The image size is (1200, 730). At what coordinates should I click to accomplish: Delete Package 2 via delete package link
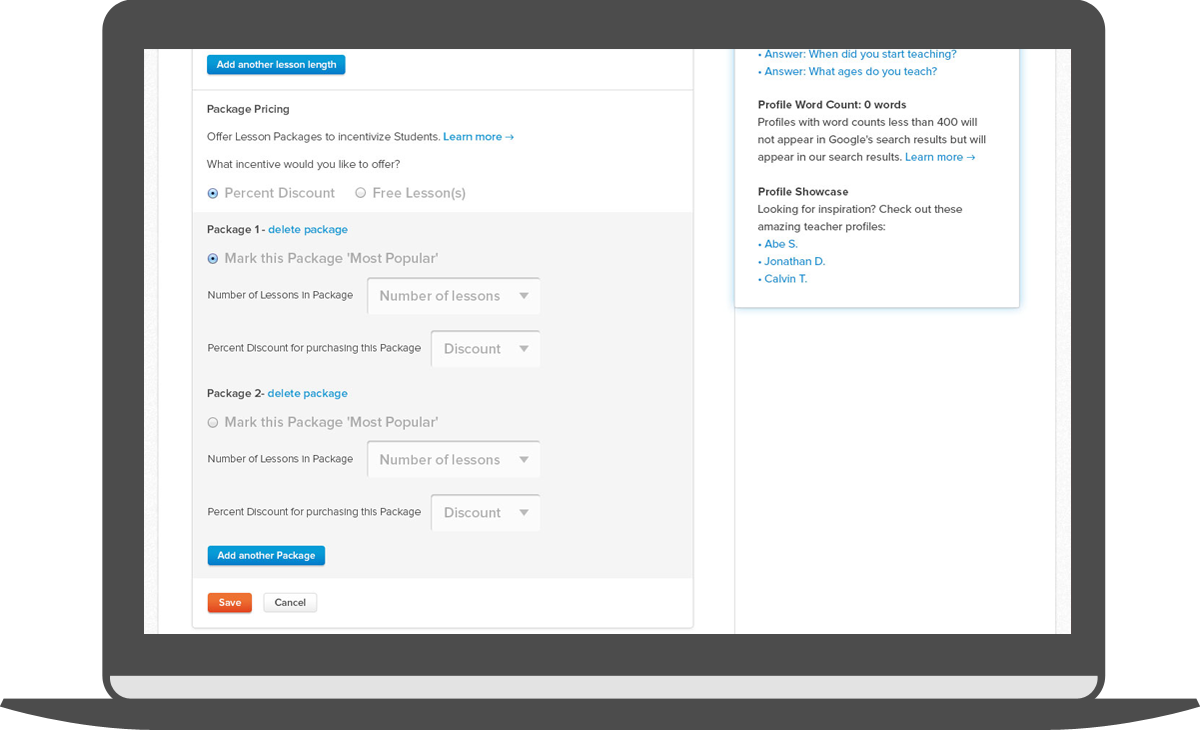point(308,394)
